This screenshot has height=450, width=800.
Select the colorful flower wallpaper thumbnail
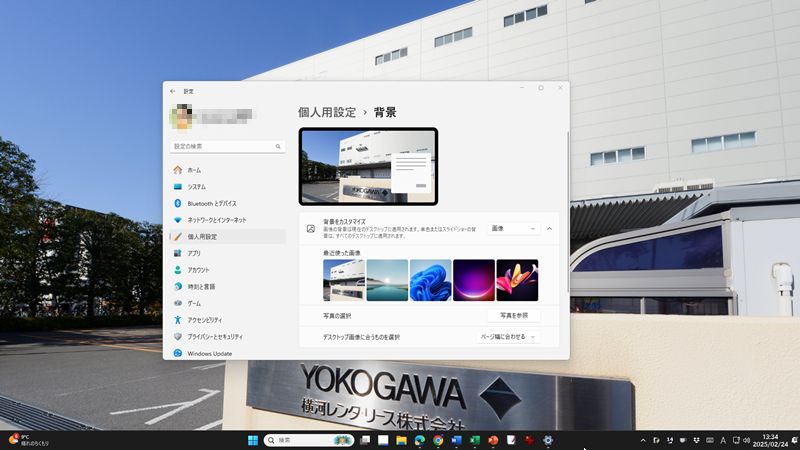coord(517,280)
